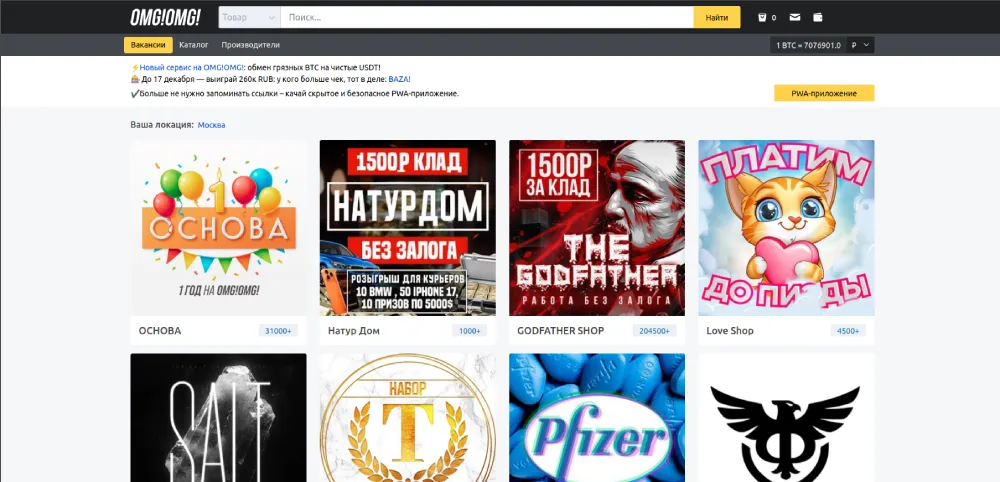Open the messages envelope icon

tap(795, 17)
